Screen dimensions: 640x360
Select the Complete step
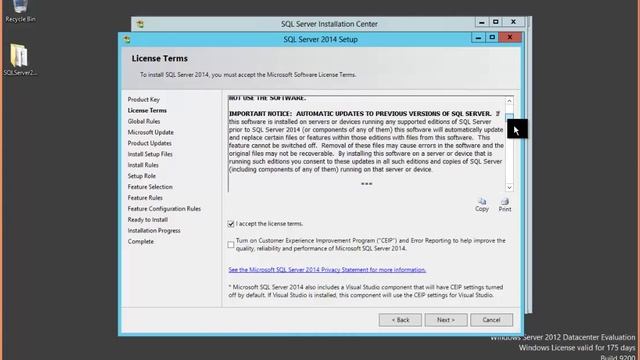pos(140,242)
